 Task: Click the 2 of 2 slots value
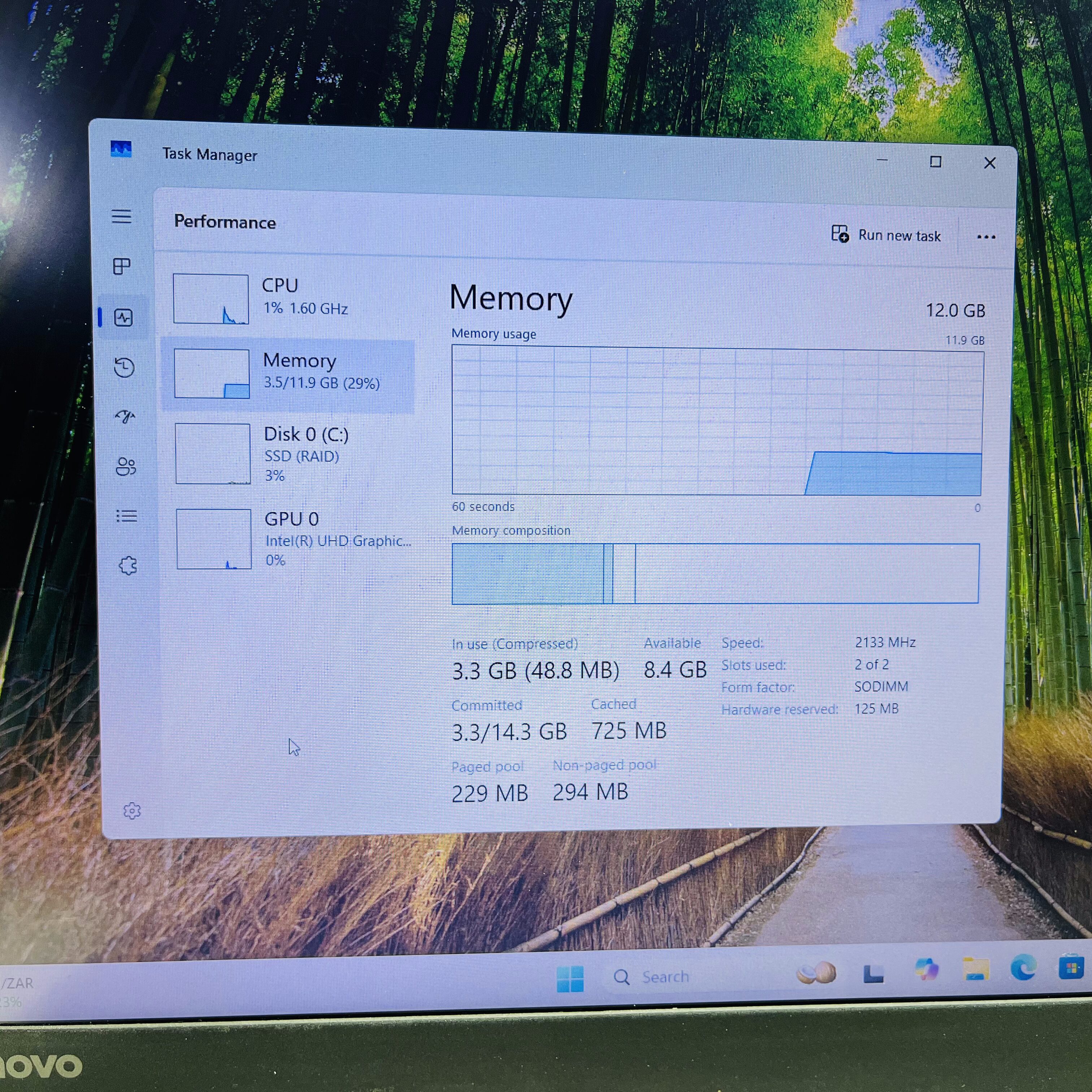[x=872, y=665]
